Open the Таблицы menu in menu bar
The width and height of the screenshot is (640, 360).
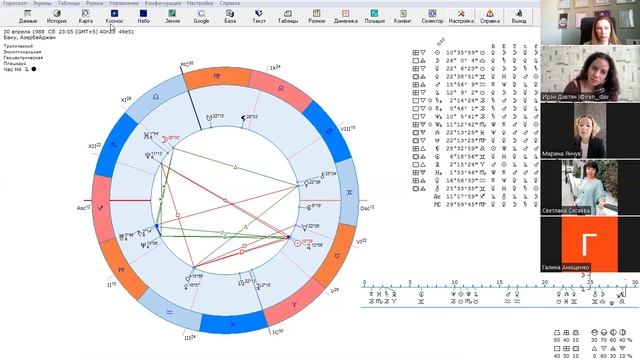coord(69,3)
